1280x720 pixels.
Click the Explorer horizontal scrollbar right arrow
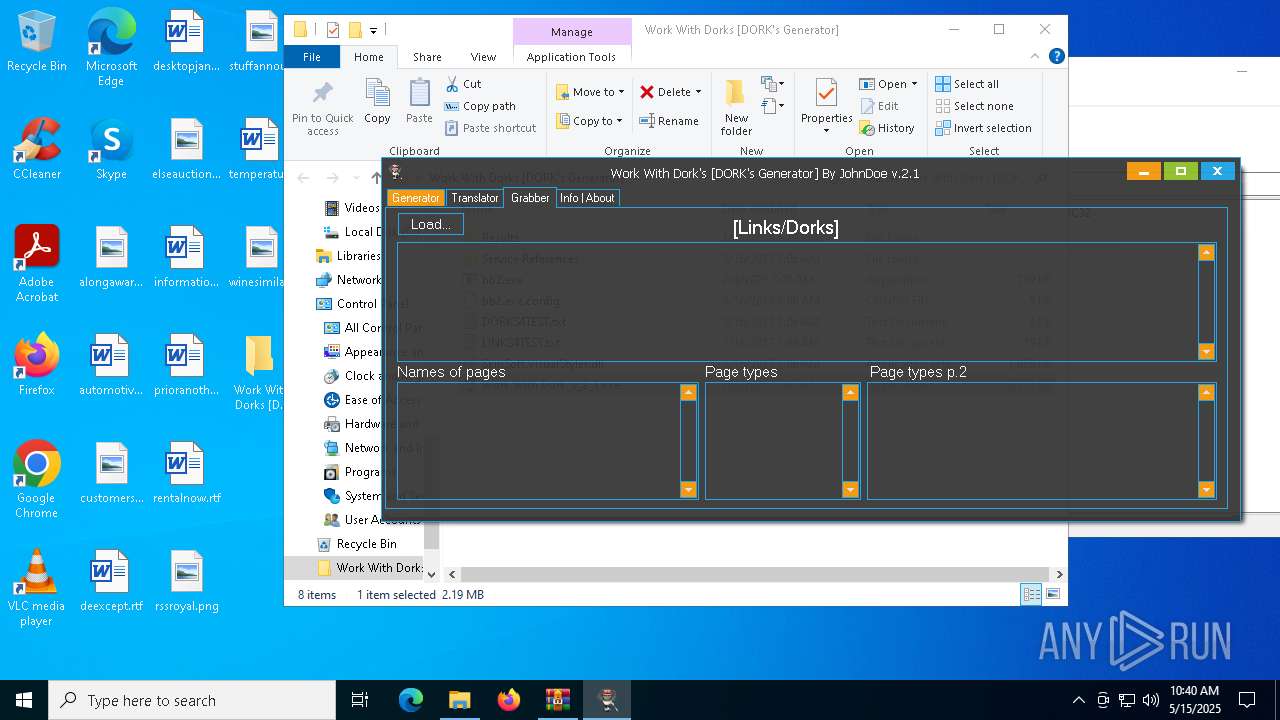[1059, 575]
